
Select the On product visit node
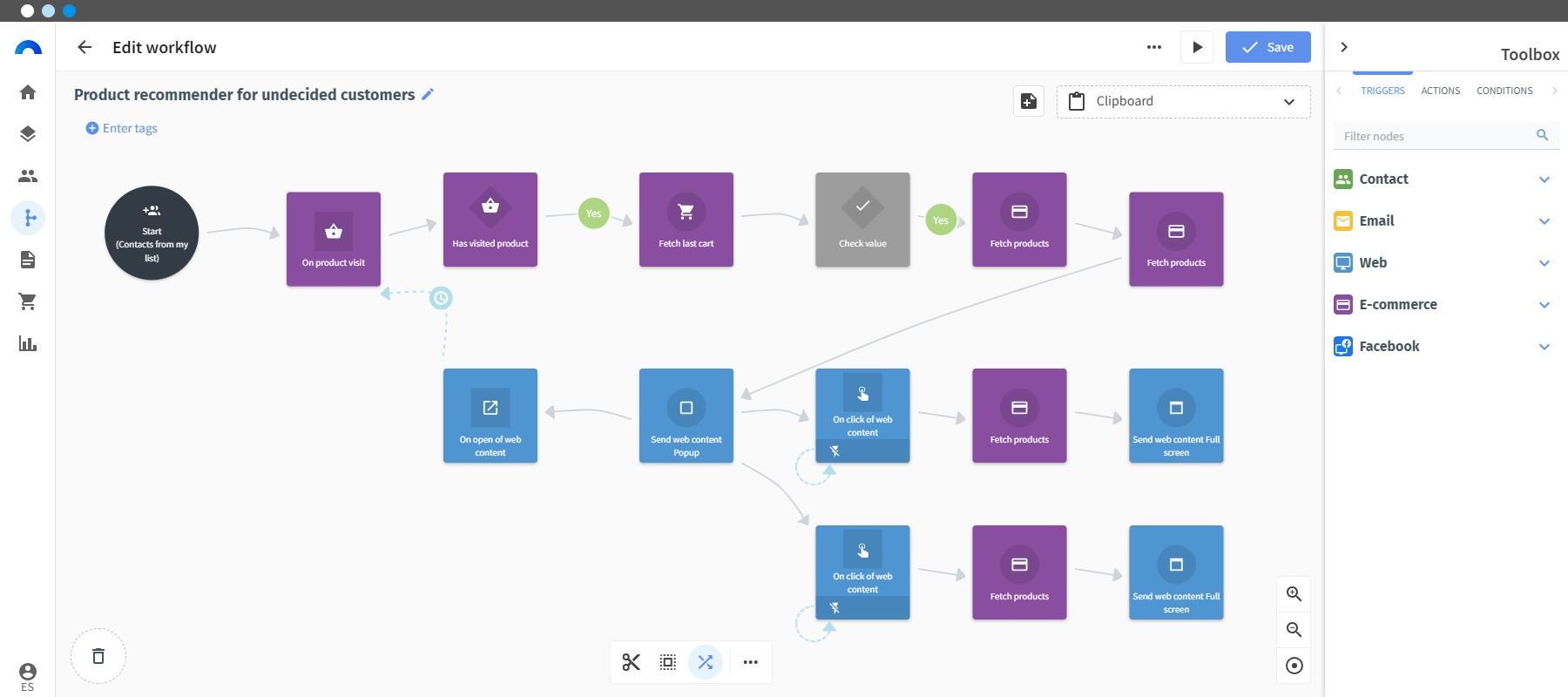[334, 239]
